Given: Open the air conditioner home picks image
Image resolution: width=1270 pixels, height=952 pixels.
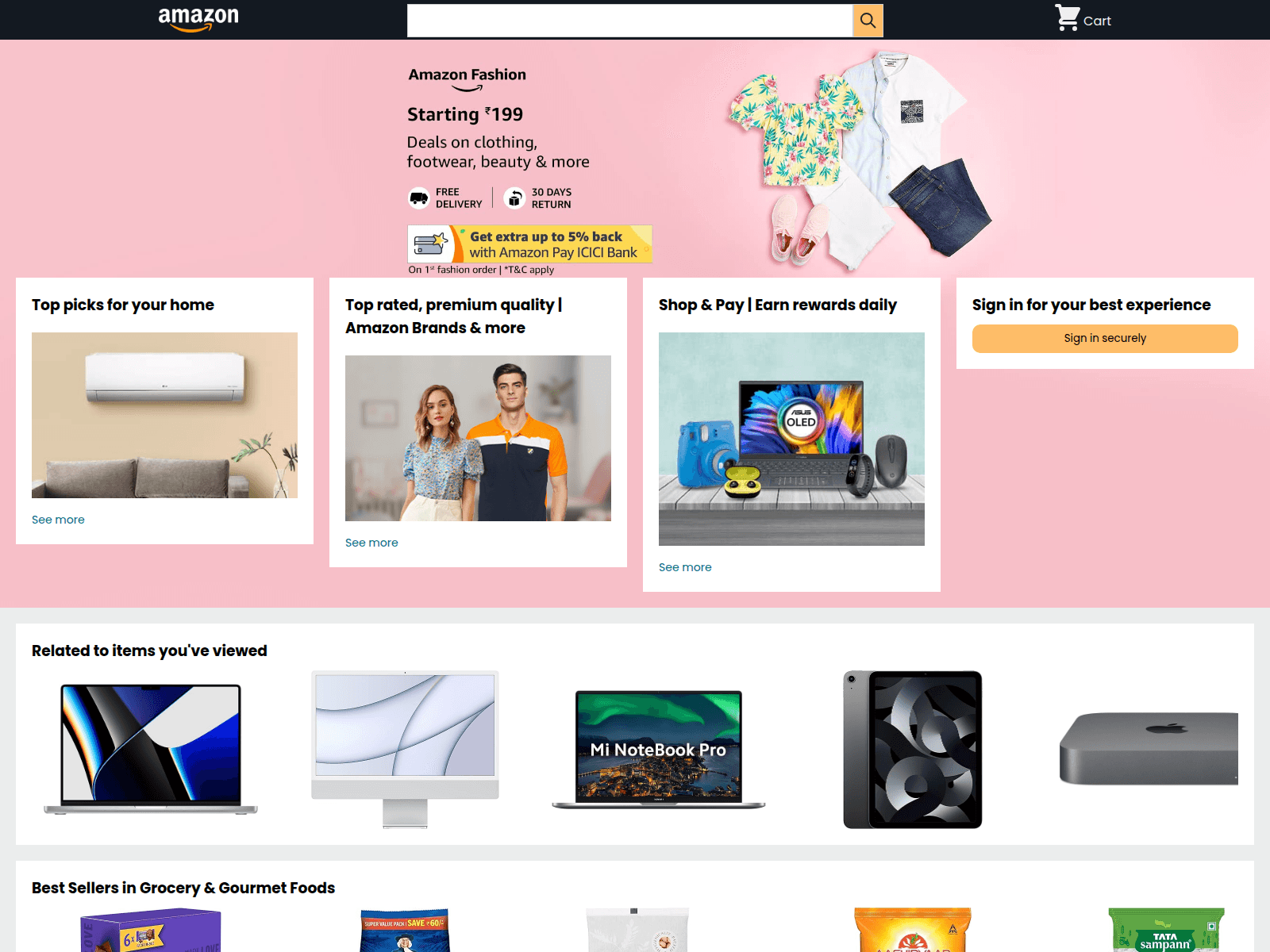Looking at the screenshot, I should click(x=164, y=415).
